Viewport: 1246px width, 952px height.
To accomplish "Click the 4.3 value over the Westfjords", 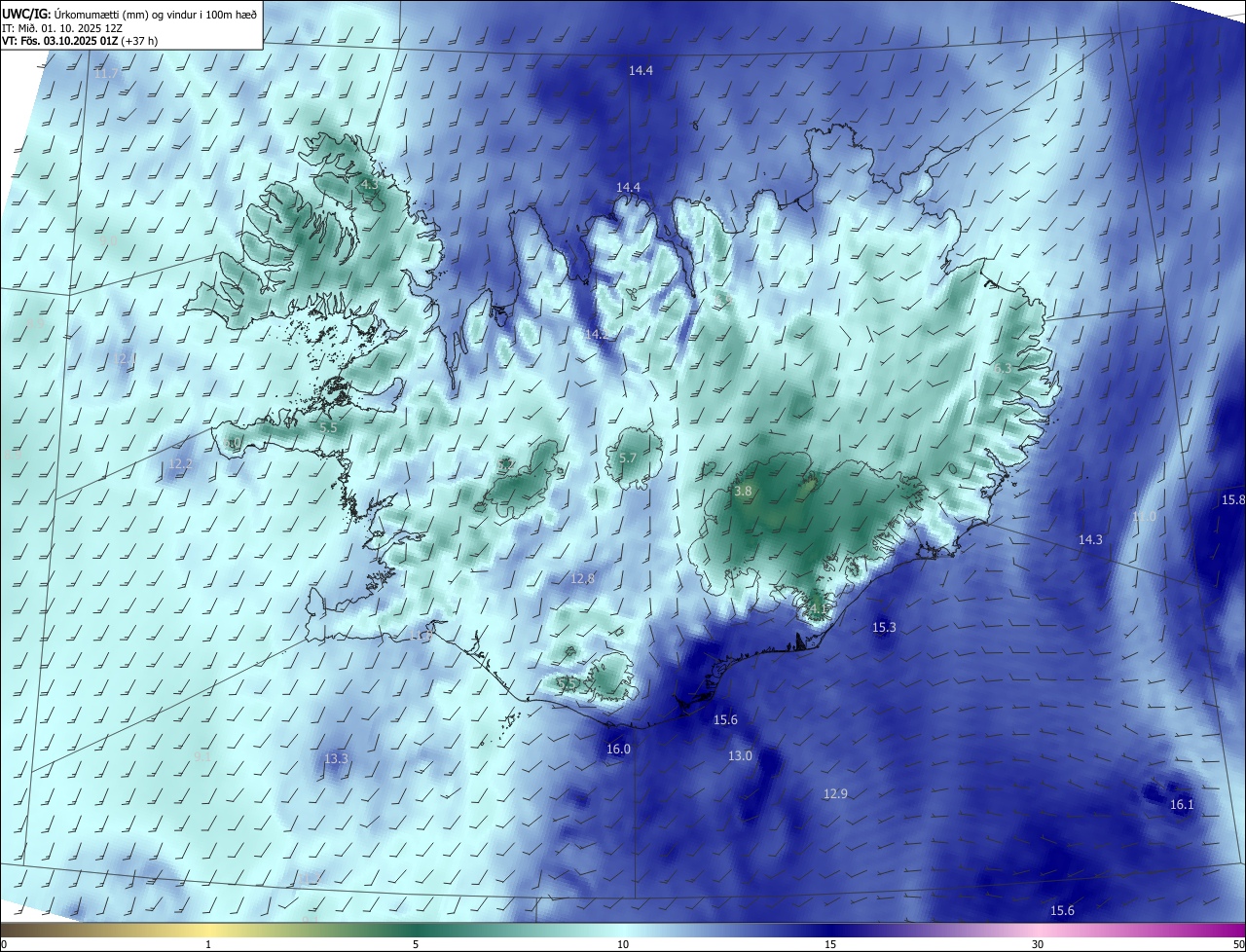I will pyautogui.click(x=369, y=184).
